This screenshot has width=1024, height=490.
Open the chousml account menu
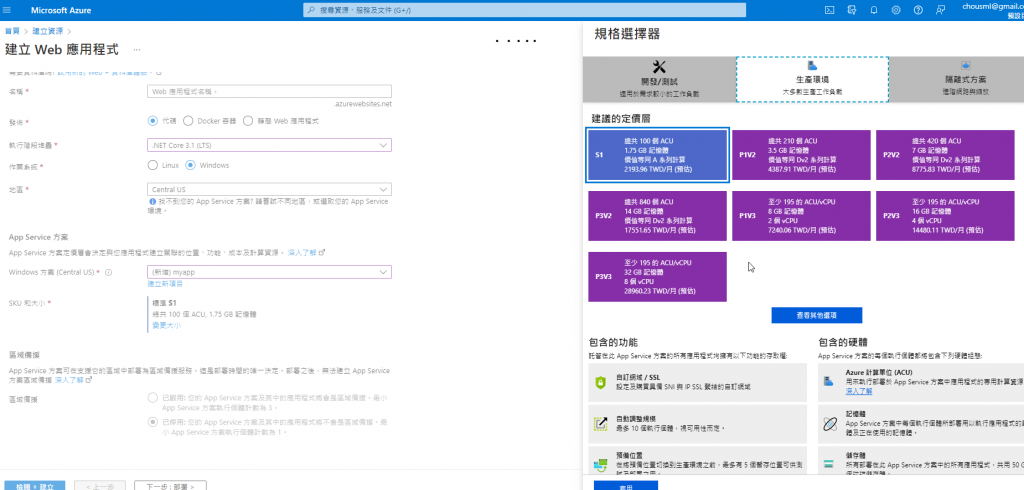[993, 10]
